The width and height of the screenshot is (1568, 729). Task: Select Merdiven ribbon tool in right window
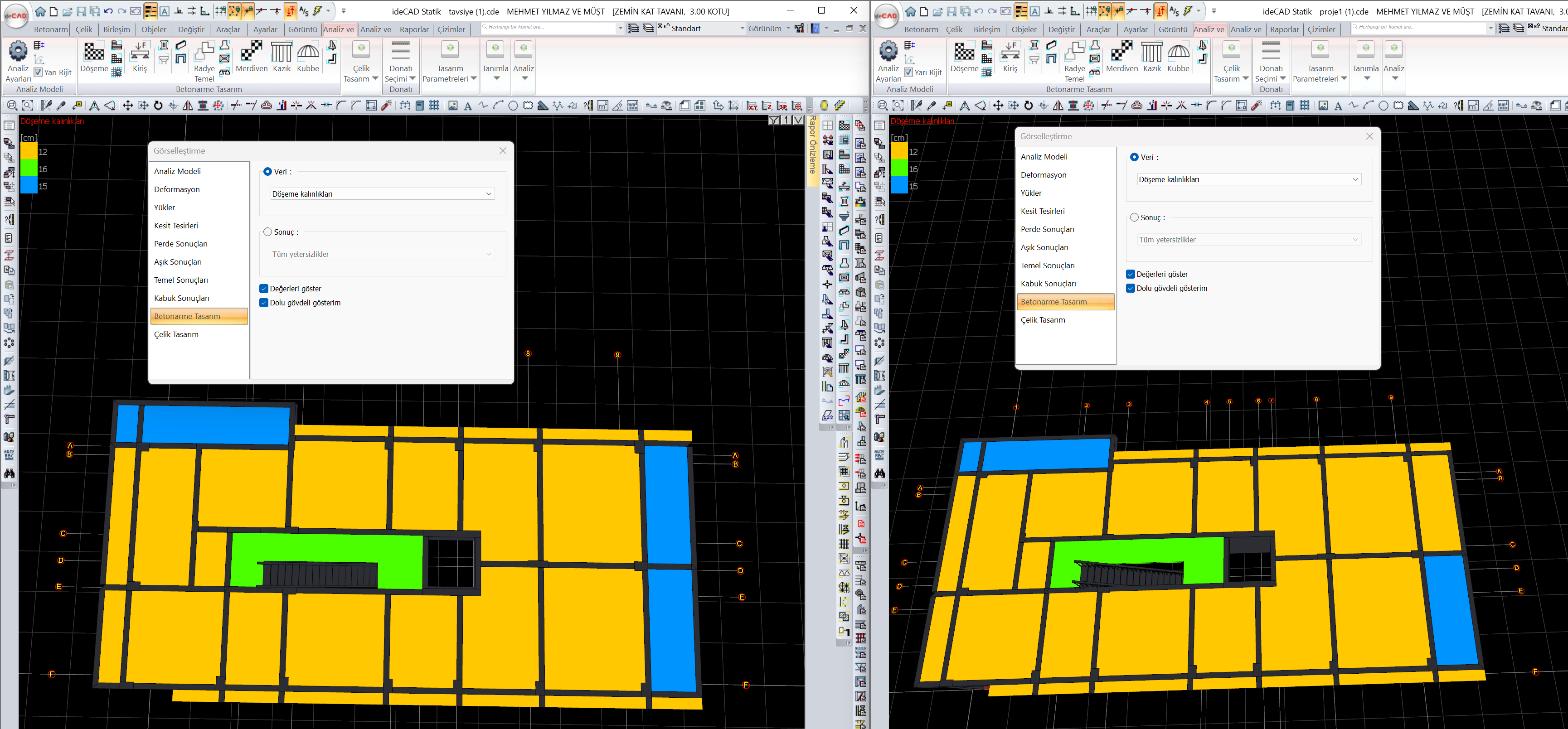click(x=1122, y=57)
